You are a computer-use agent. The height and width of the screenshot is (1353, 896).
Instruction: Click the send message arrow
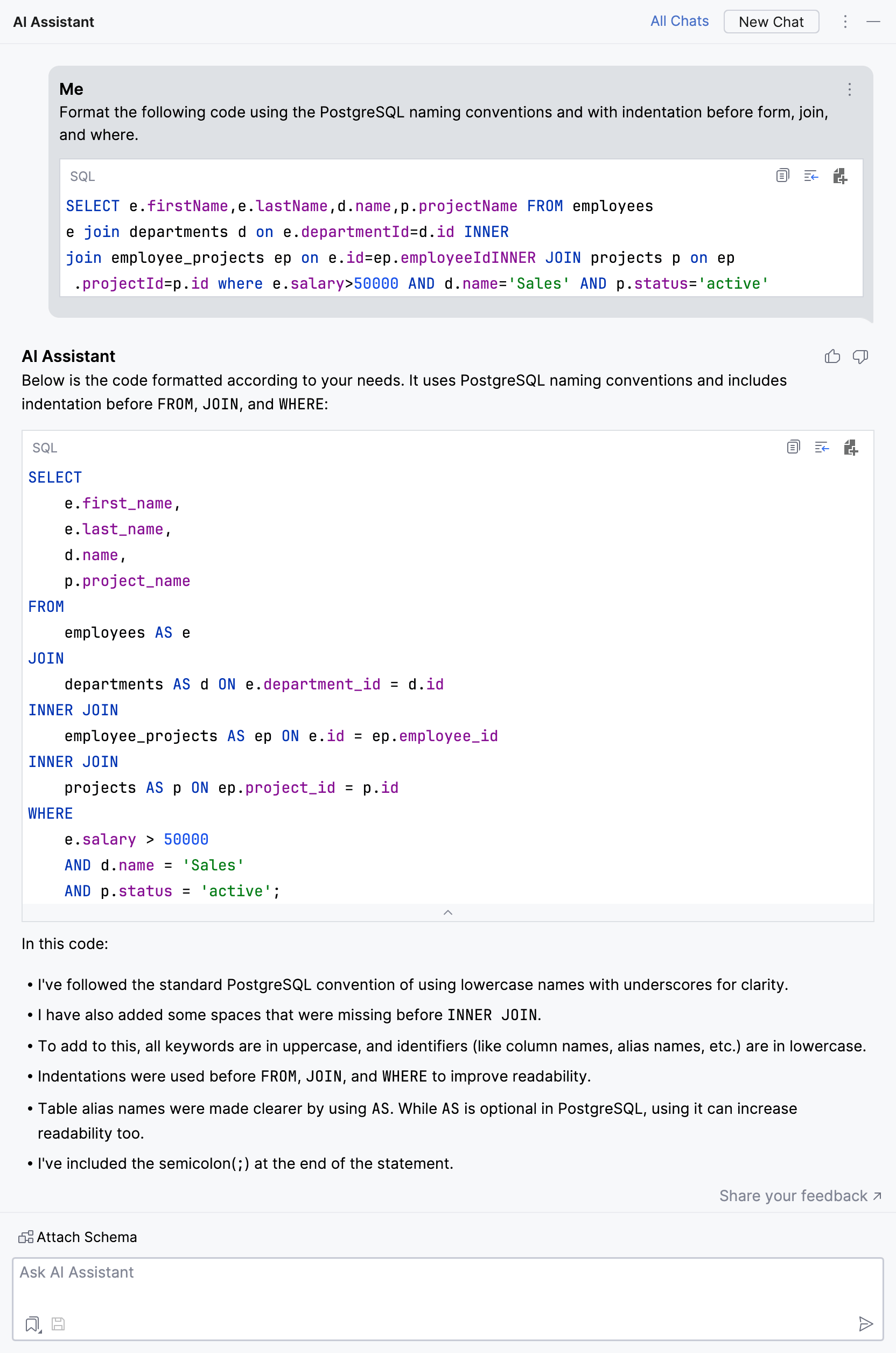click(866, 1324)
